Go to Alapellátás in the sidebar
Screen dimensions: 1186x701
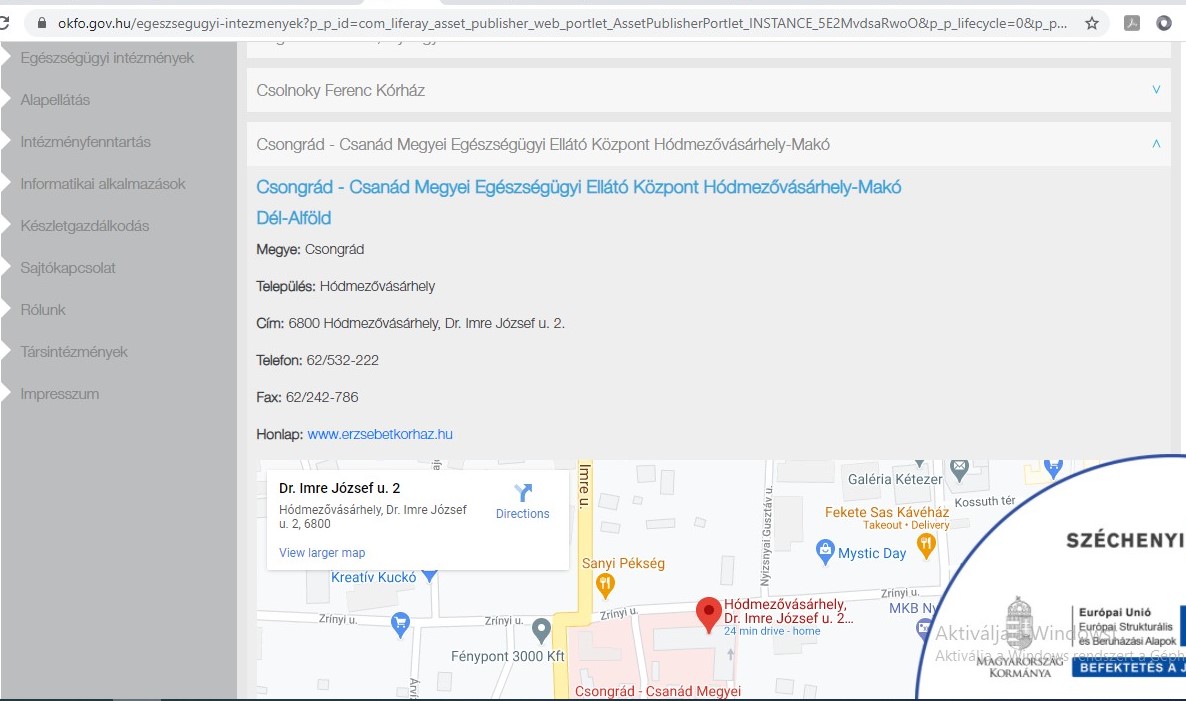coord(55,100)
